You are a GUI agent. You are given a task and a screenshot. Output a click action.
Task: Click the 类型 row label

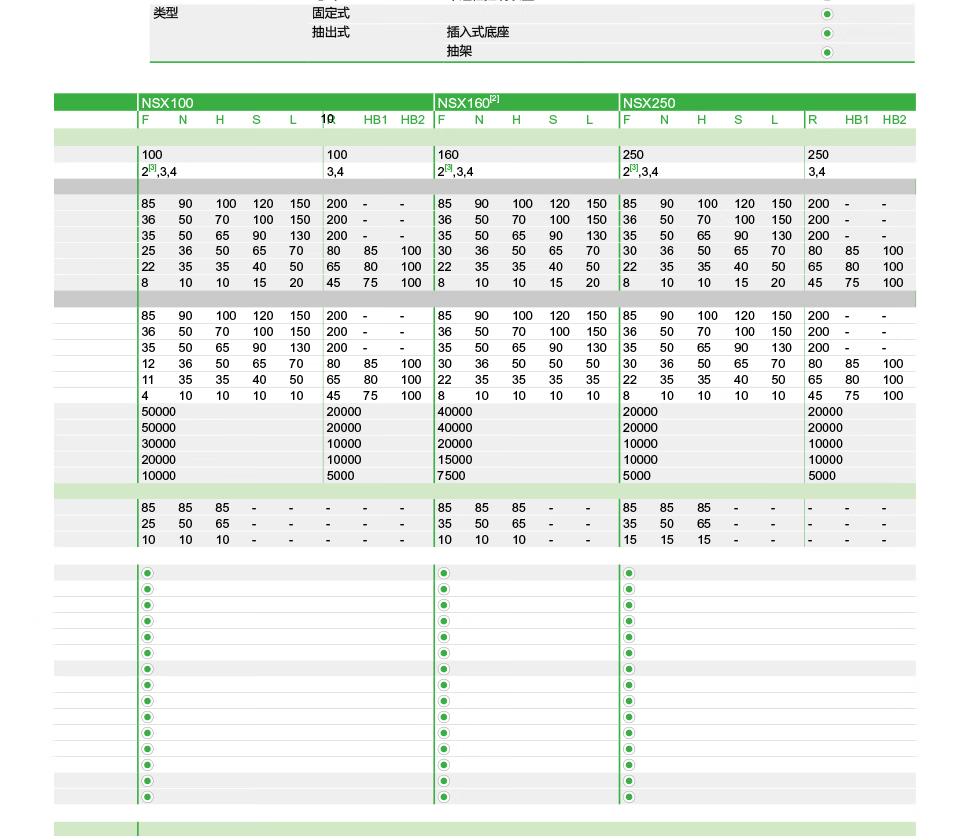coord(166,13)
